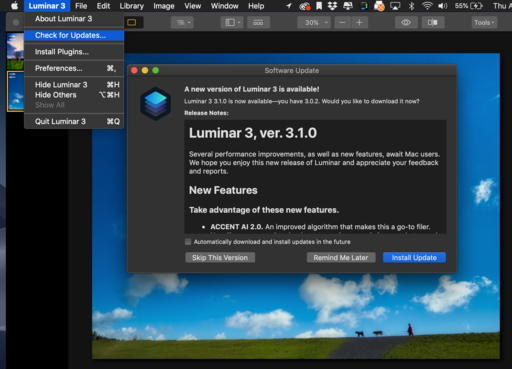Screen dimensions: 512x369
Task: Open the Apple menu
Action: tap(14, 6)
